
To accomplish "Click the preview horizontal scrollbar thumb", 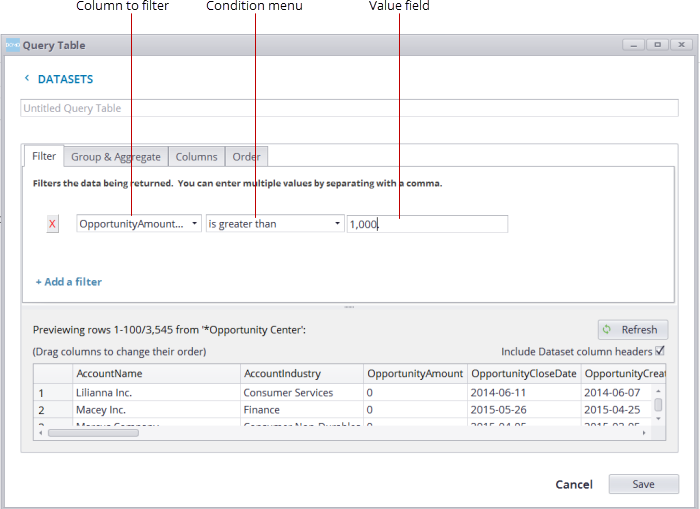I will coord(93,433).
